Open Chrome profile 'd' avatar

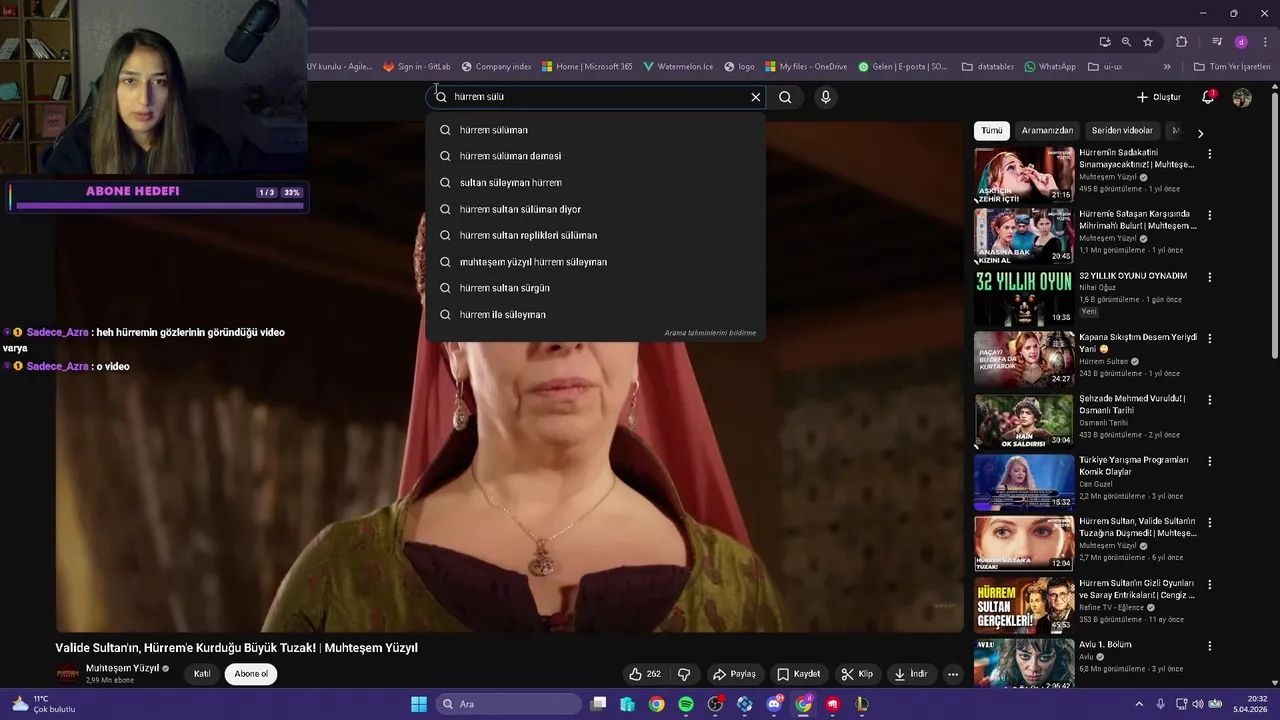(x=1241, y=42)
